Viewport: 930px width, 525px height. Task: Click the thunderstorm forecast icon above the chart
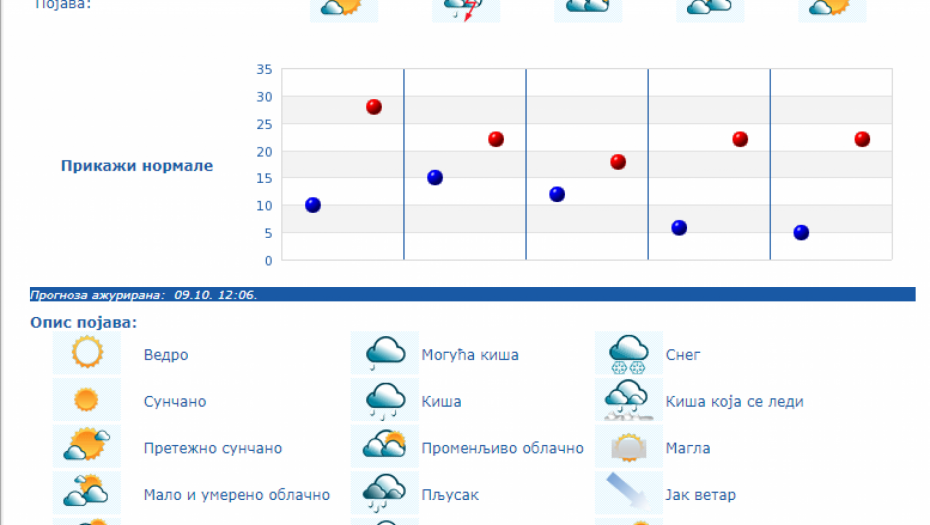pyautogui.click(x=466, y=9)
